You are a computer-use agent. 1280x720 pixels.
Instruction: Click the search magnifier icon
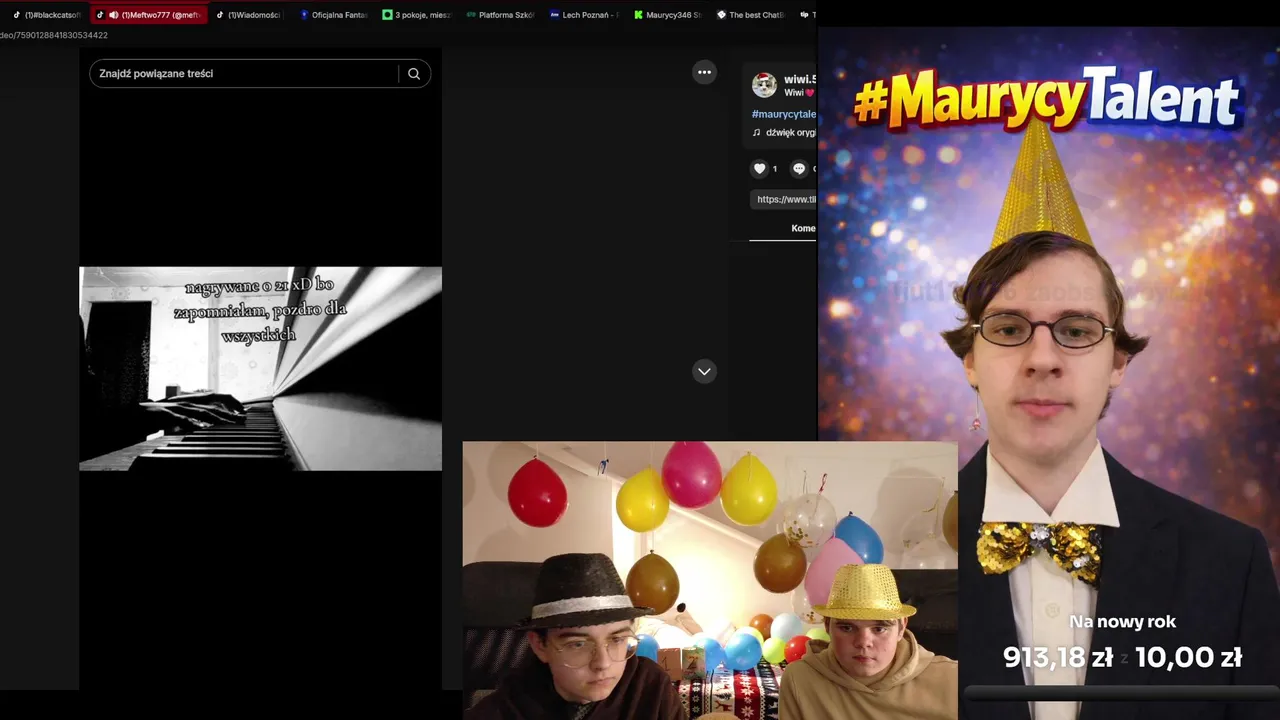tap(414, 73)
